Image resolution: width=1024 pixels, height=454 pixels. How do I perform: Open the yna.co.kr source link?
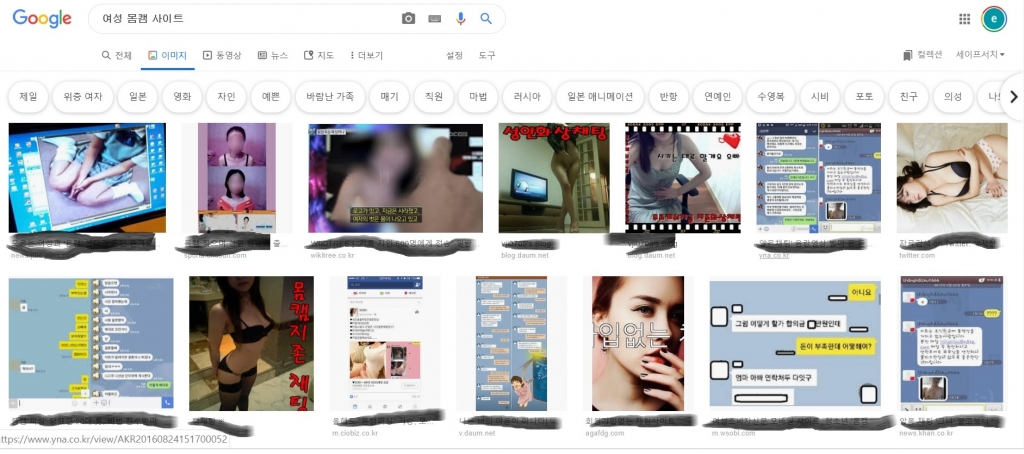(x=774, y=255)
